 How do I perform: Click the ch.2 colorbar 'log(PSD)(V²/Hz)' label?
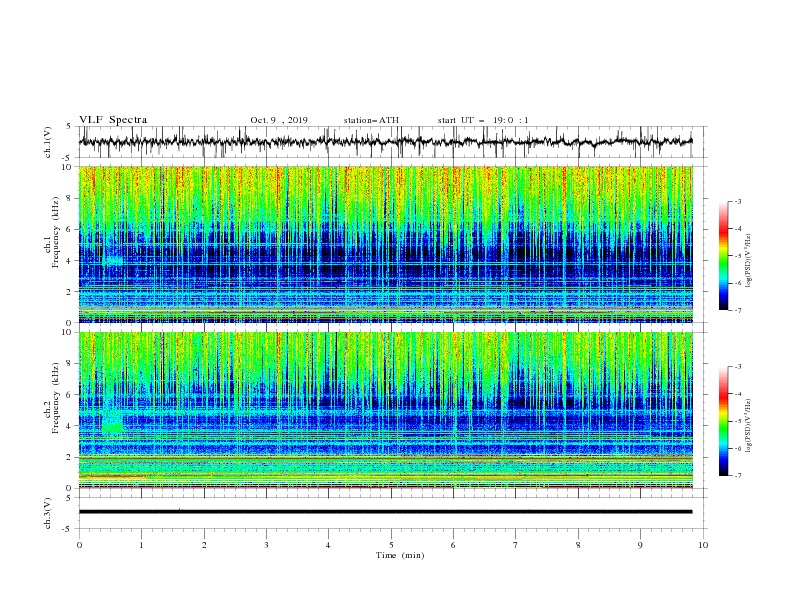click(x=749, y=426)
